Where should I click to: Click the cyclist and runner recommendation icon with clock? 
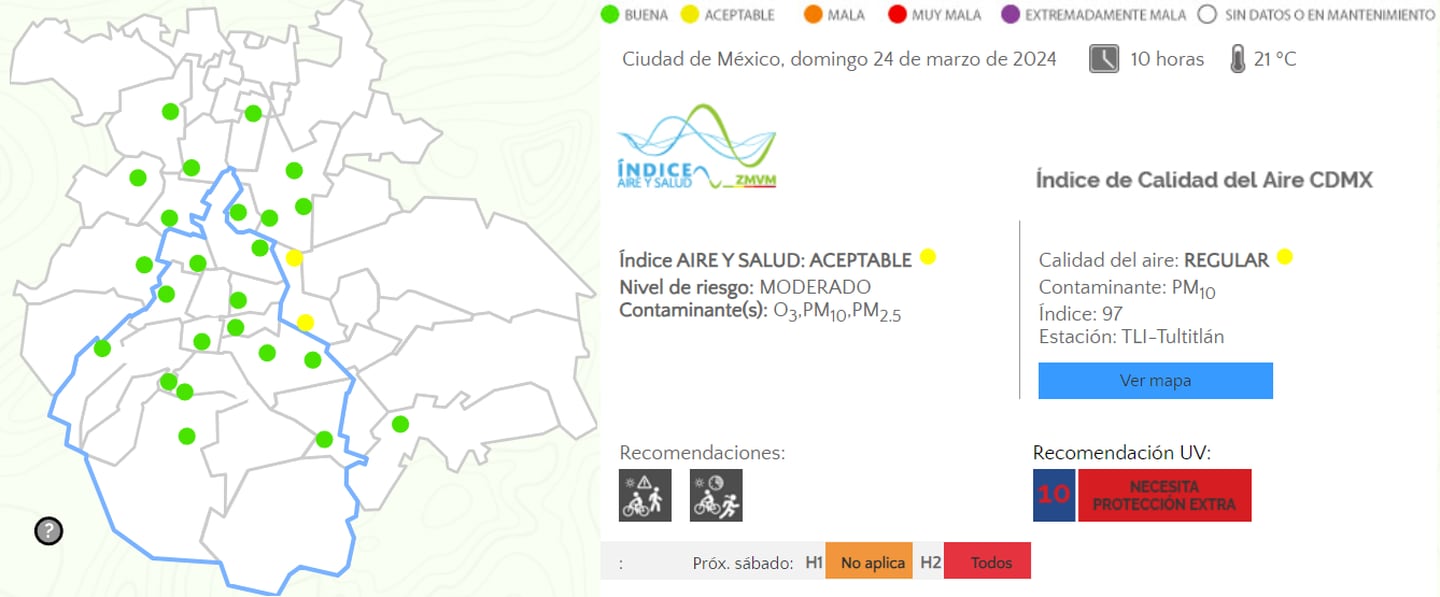pyautogui.click(x=716, y=495)
